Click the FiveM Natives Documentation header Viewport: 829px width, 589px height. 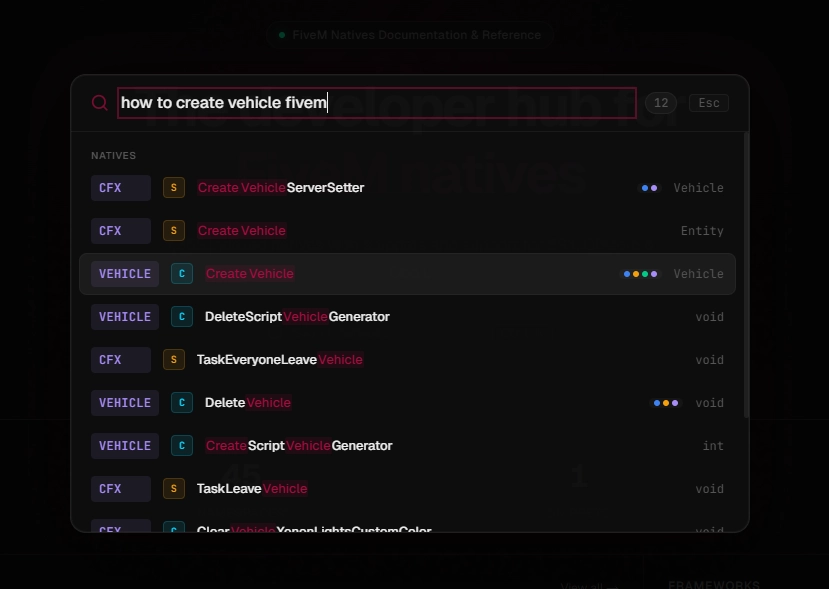point(415,34)
